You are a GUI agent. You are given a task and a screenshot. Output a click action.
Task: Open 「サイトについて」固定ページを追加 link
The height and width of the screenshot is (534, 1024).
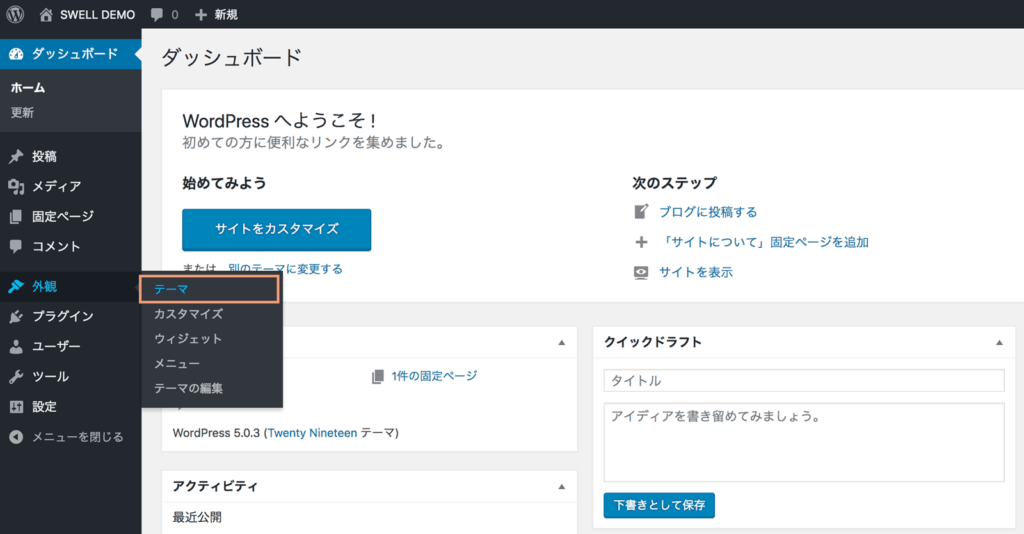764,242
